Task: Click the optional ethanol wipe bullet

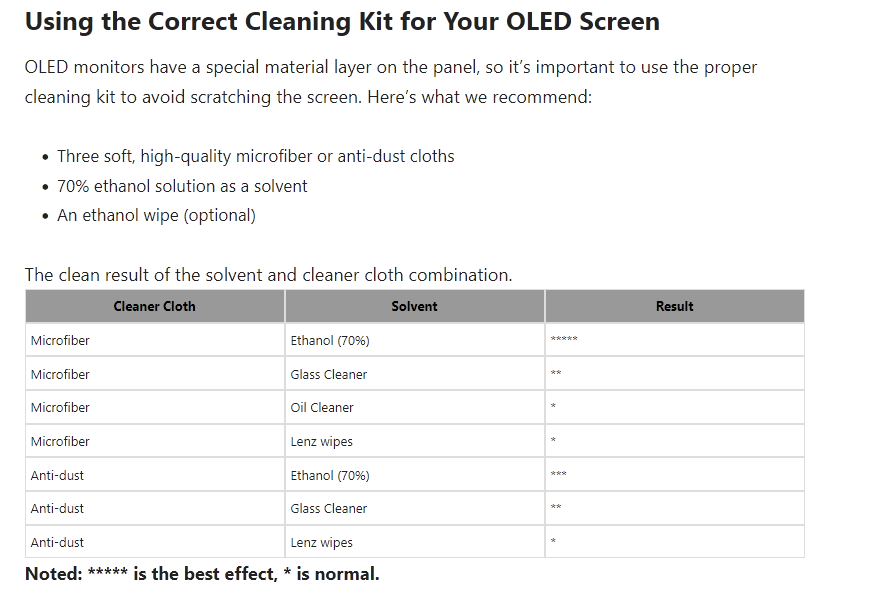Action: pos(156,215)
